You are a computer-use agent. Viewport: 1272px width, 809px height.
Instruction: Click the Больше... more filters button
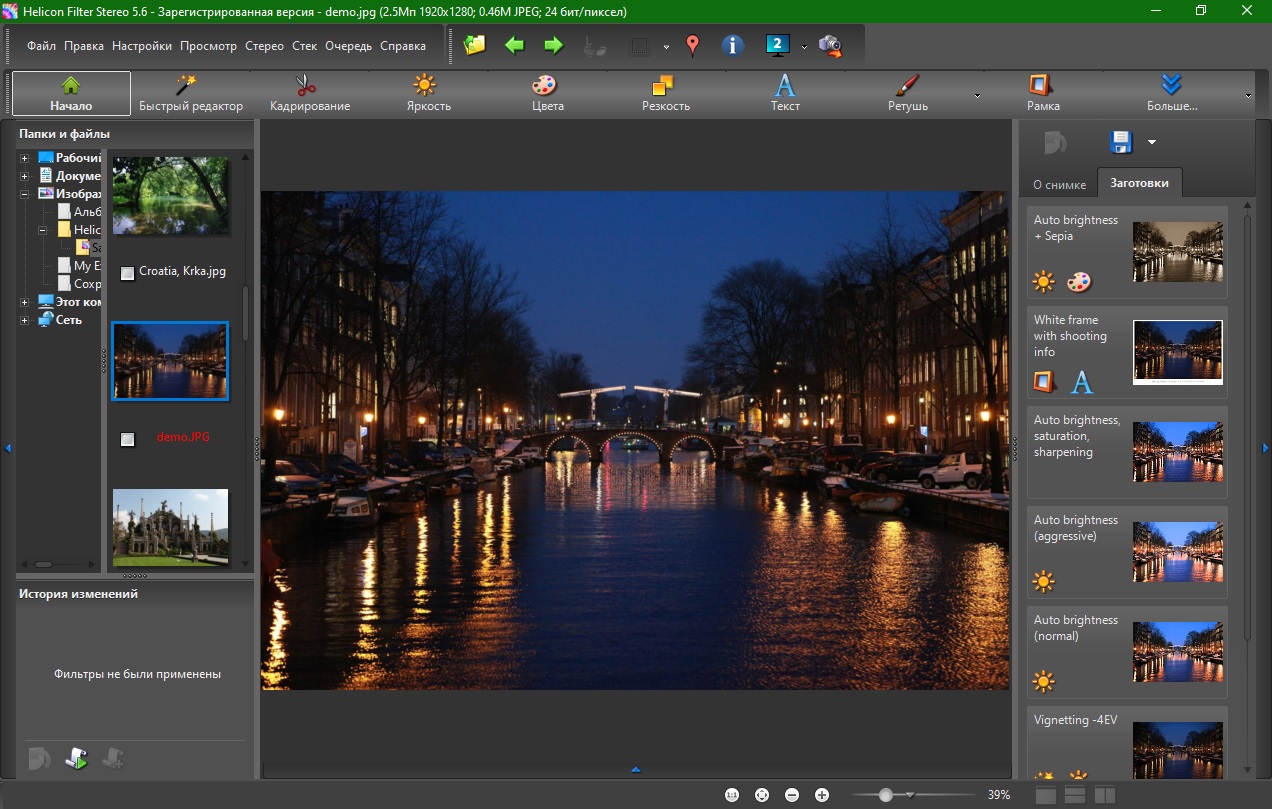click(x=1172, y=93)
